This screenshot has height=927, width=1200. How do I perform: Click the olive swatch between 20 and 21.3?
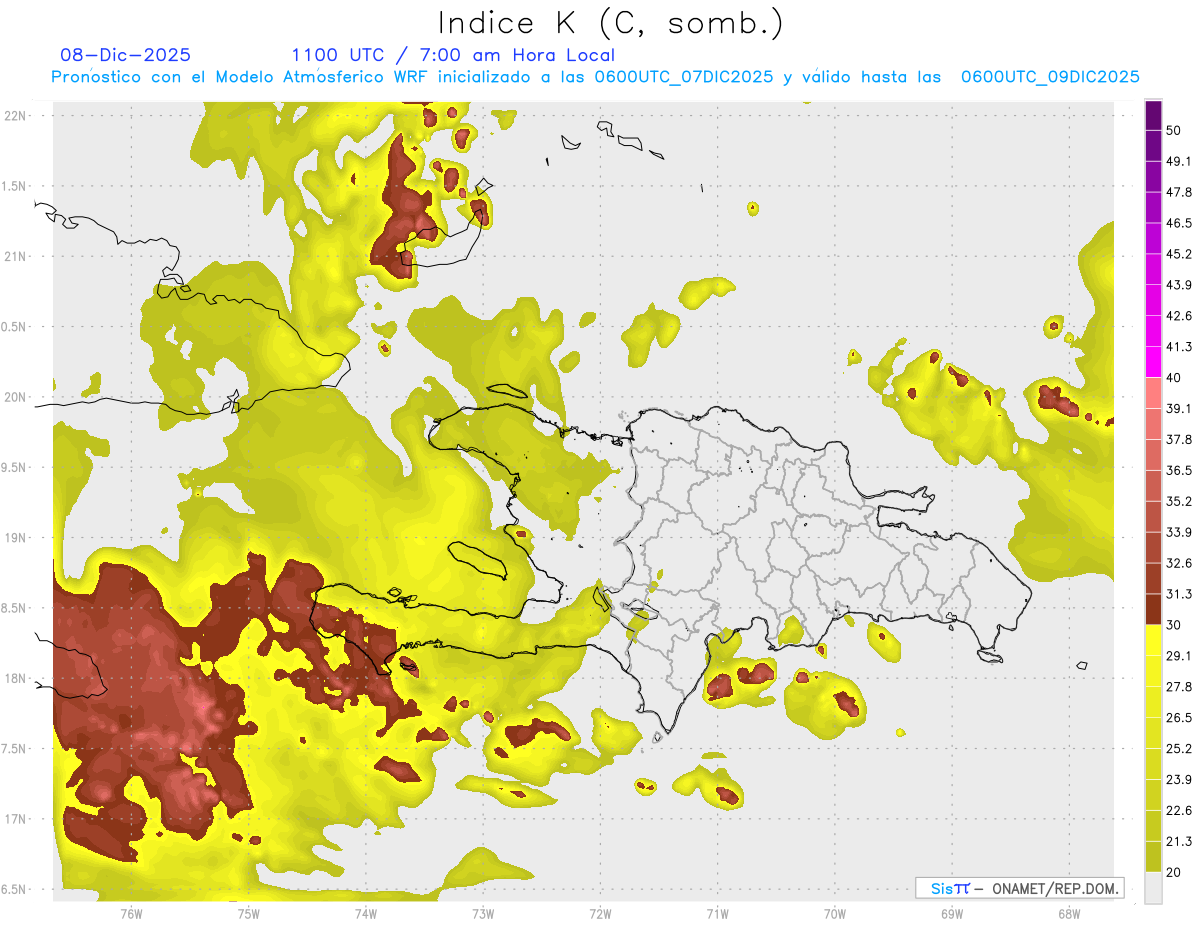click(x=1153, y=856)
